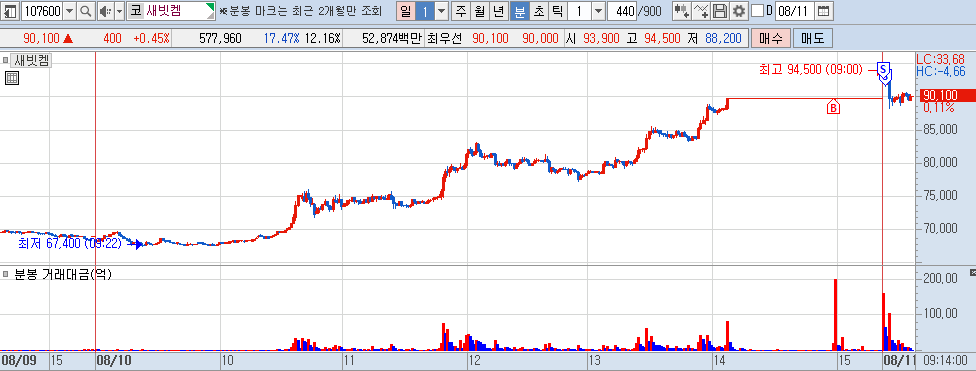The height and width of the screenshot is (371, 976).
Task: Expand the stock code 107600 dropdown
Action: click(x=69, y=11)
